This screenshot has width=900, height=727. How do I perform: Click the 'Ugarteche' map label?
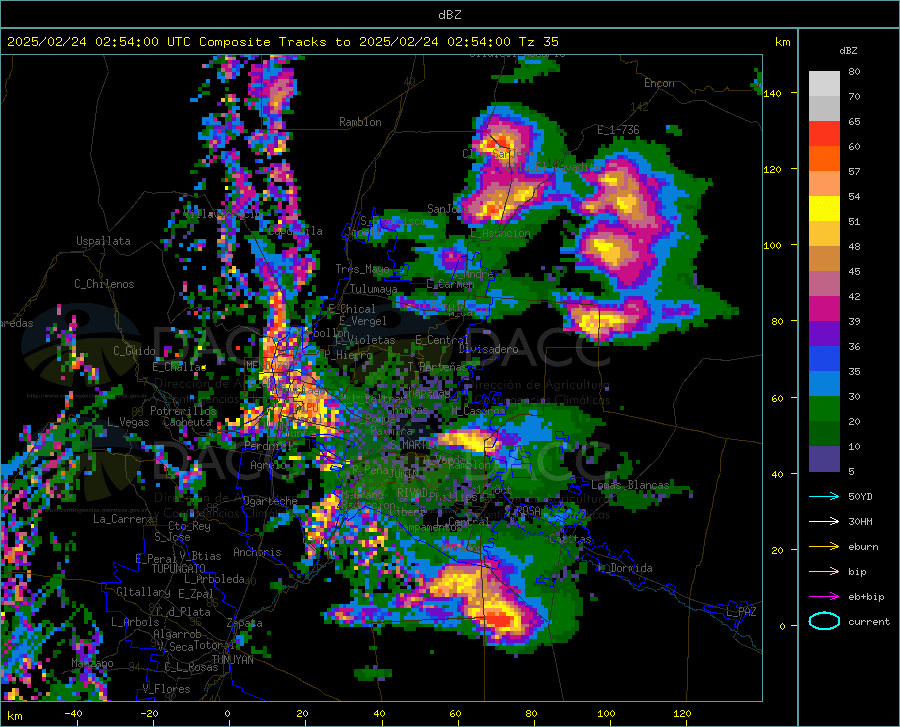pyautogui.click(x=270, y=501)
